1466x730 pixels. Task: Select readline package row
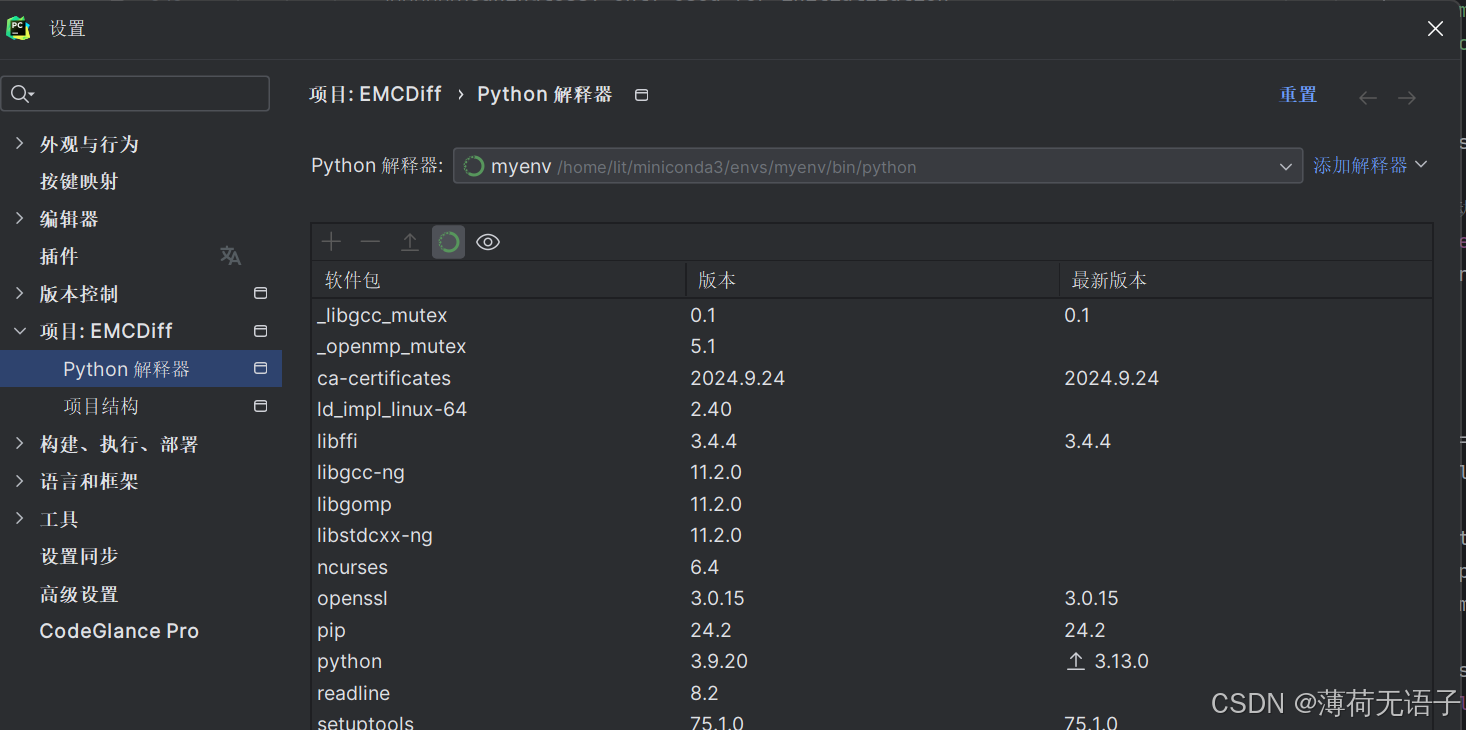[x=872, y=693]
